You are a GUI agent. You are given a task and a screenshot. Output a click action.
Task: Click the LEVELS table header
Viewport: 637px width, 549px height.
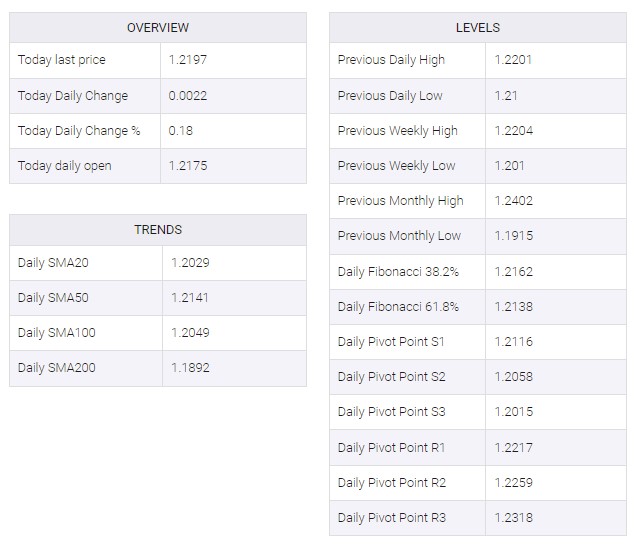478,28
